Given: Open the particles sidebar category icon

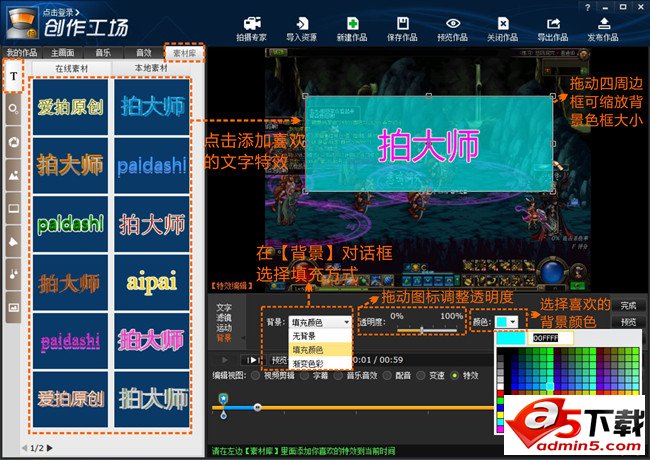Looking at the screenshot, I should point(13,274).
